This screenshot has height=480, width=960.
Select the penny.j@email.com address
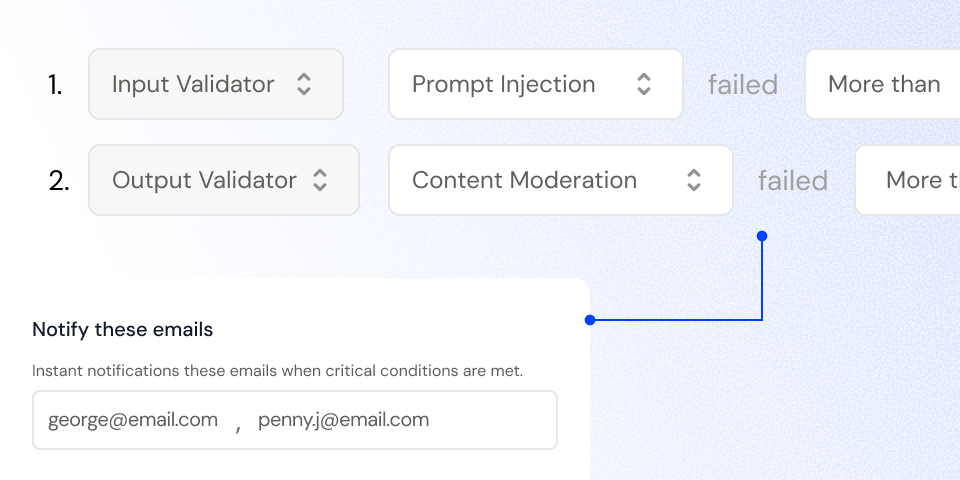coord(343,420)
